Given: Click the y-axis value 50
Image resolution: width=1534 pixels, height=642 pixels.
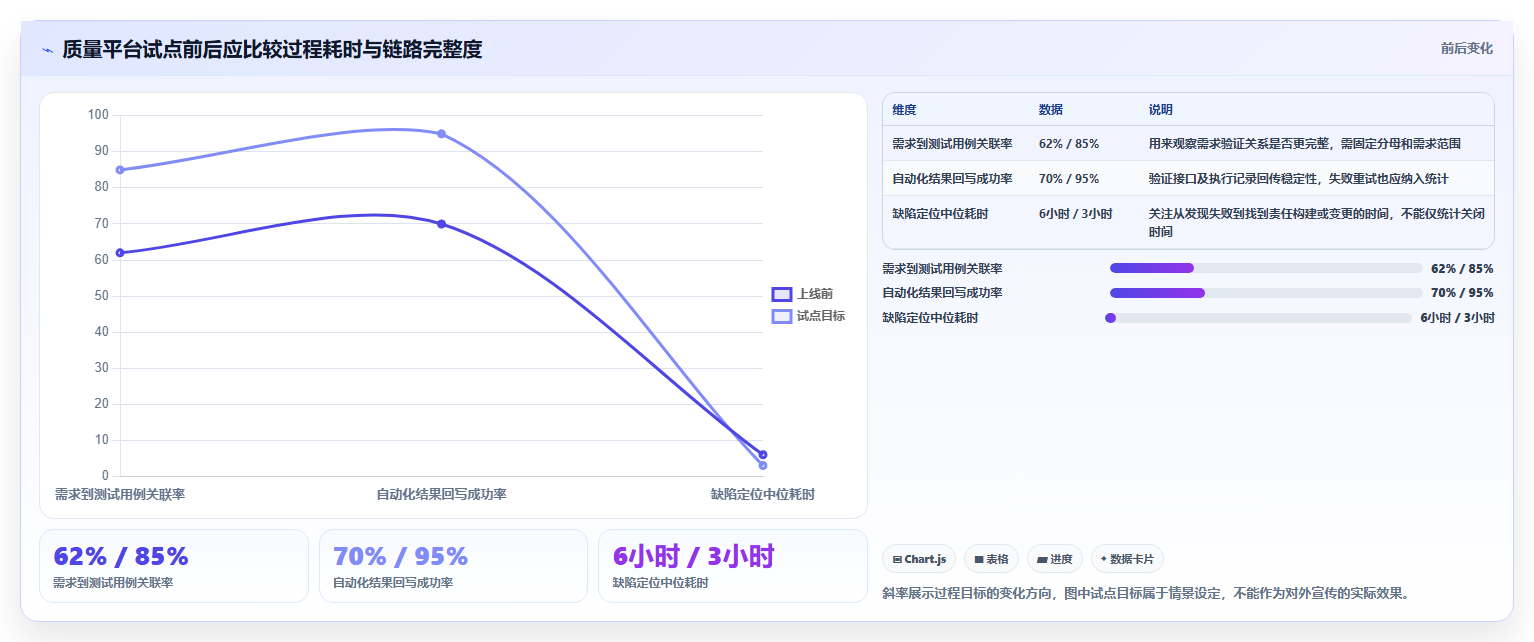Looking at the screenshot, I should point(102,296).
